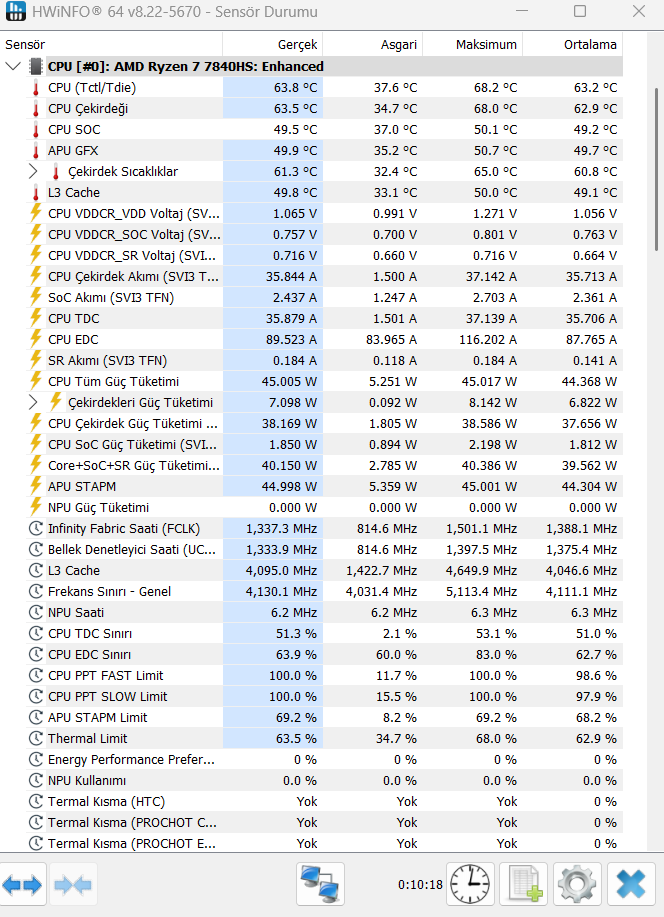Click lightning icon beside CPU Tüm Güç Tüketimi
664x917 pixels.
click(x=36, y=382)
